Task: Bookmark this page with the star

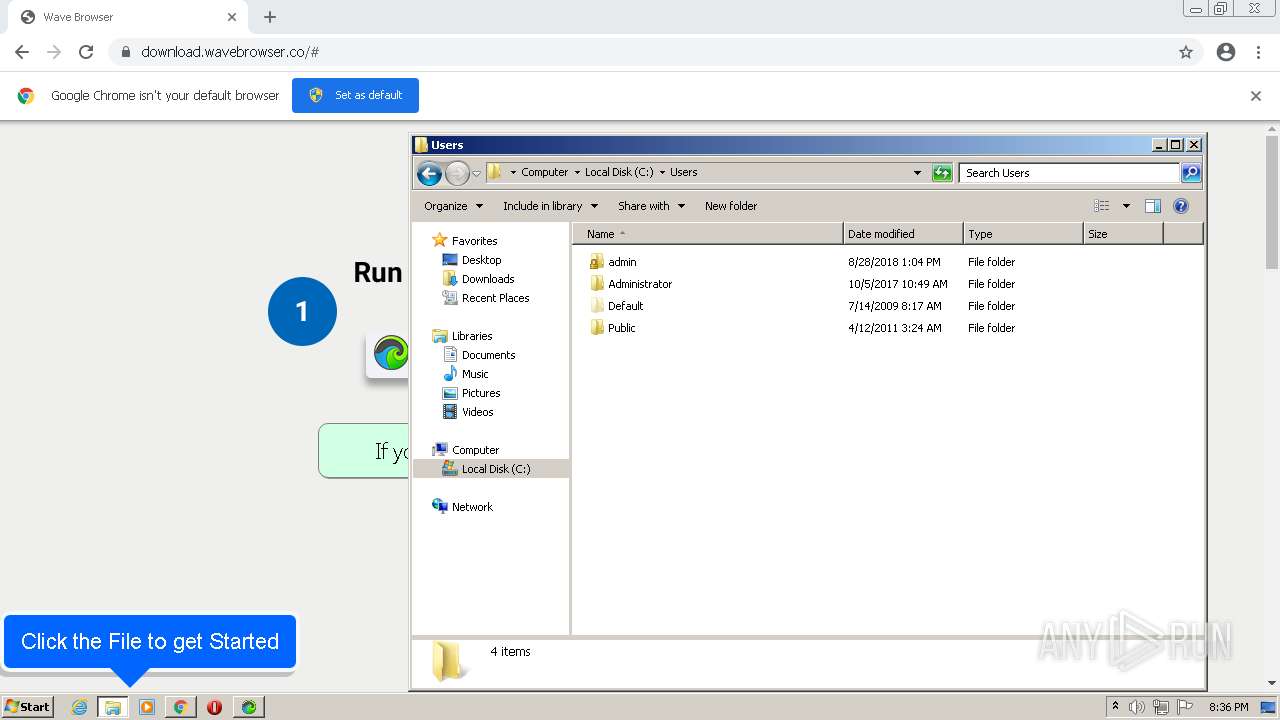Action: pyautogui.click(x=1186, y=52)
